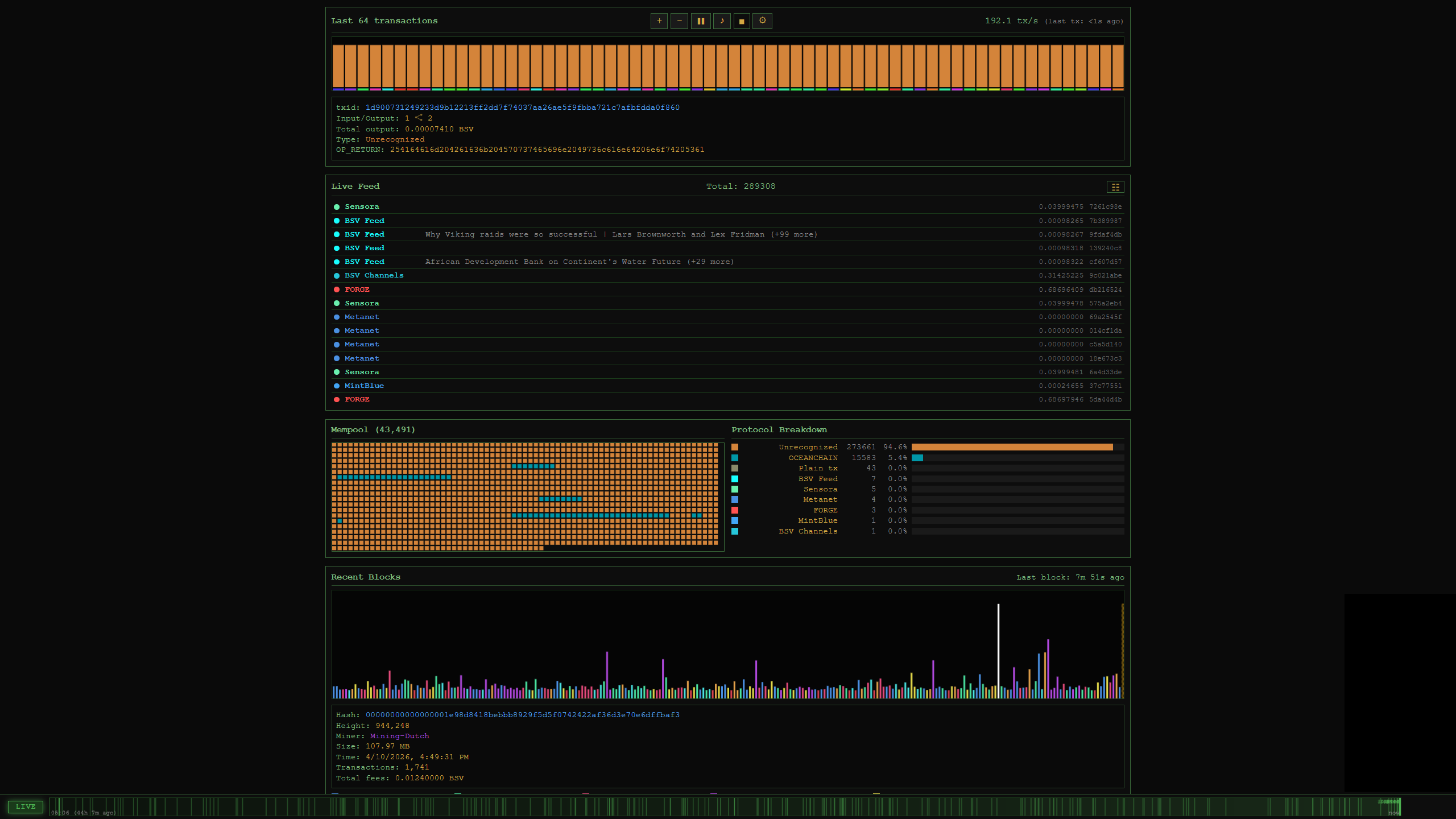Click the Size: 107.97 MB value
This screenshot has width=1456, height=819.
pyautogui.click(x=387, y=746)
